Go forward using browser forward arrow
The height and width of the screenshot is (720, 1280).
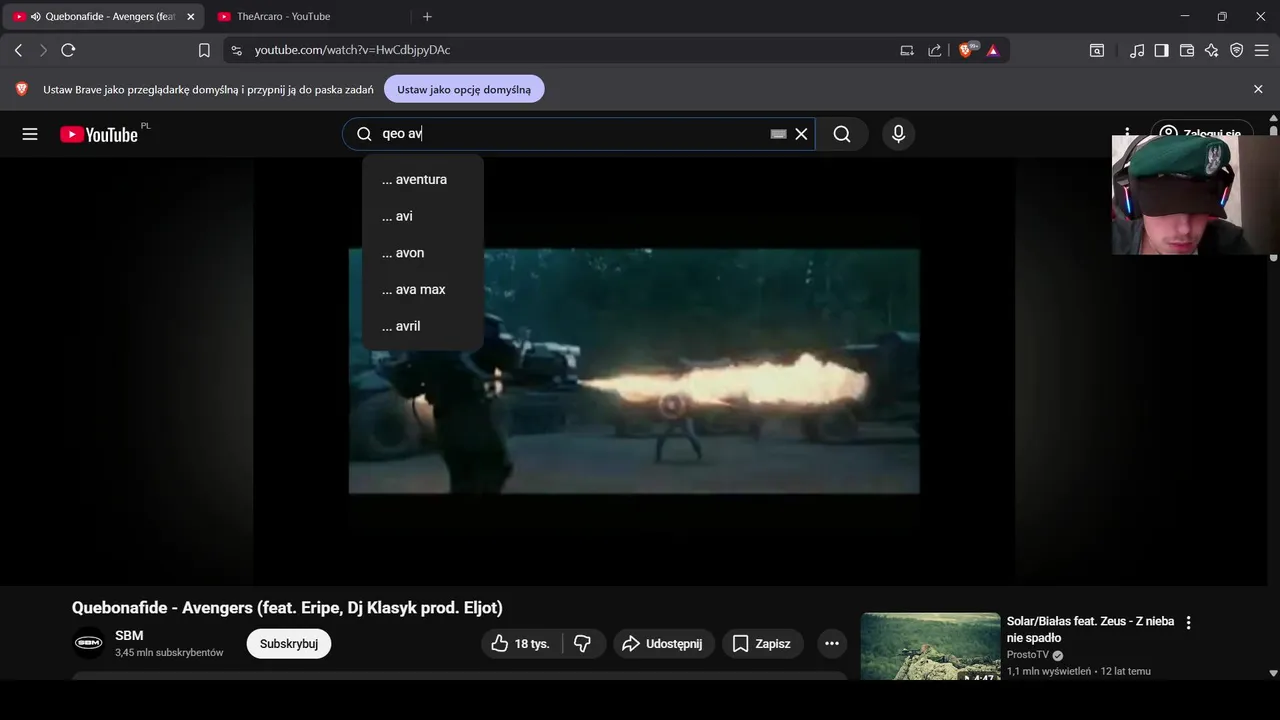click(43, 50)
